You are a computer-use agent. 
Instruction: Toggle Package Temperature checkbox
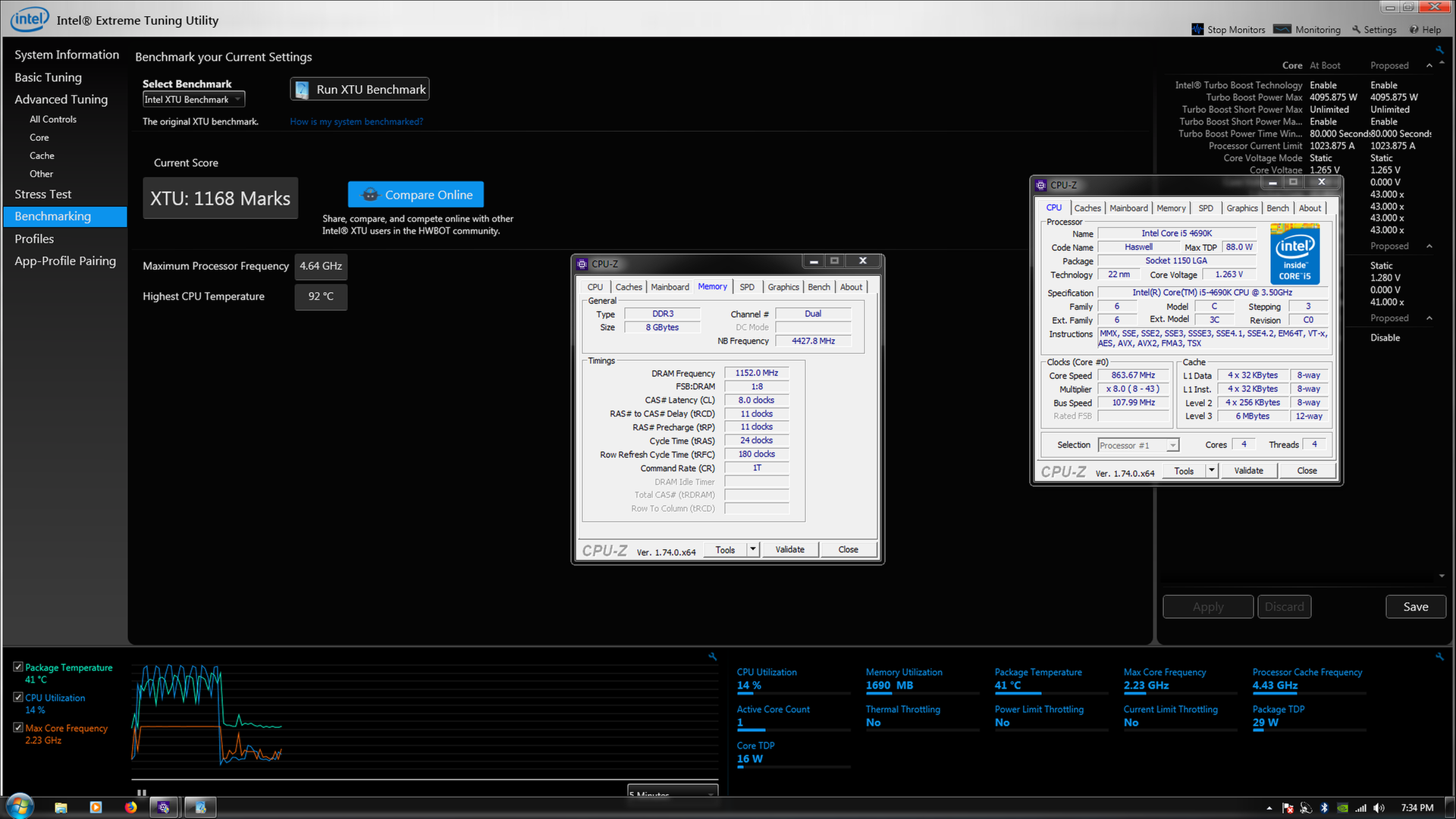[x=18, y=667]
